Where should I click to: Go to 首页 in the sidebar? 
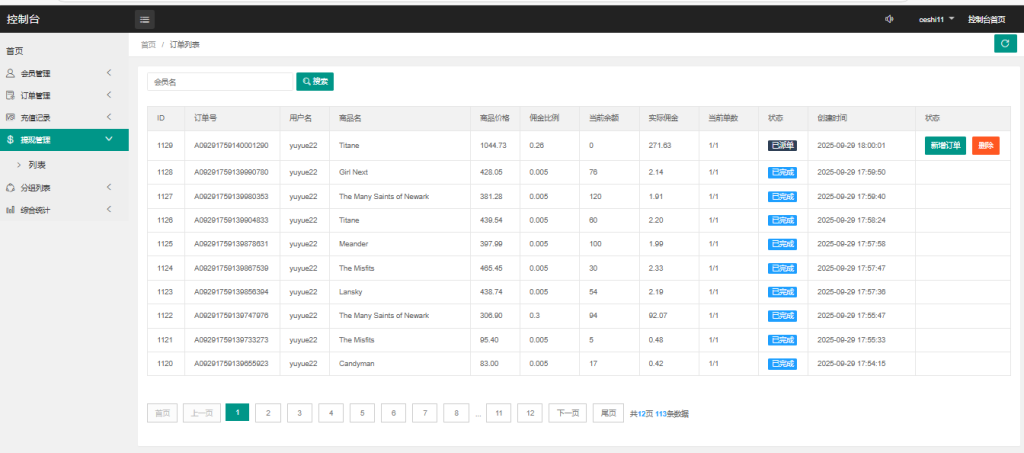pos(15,51)
